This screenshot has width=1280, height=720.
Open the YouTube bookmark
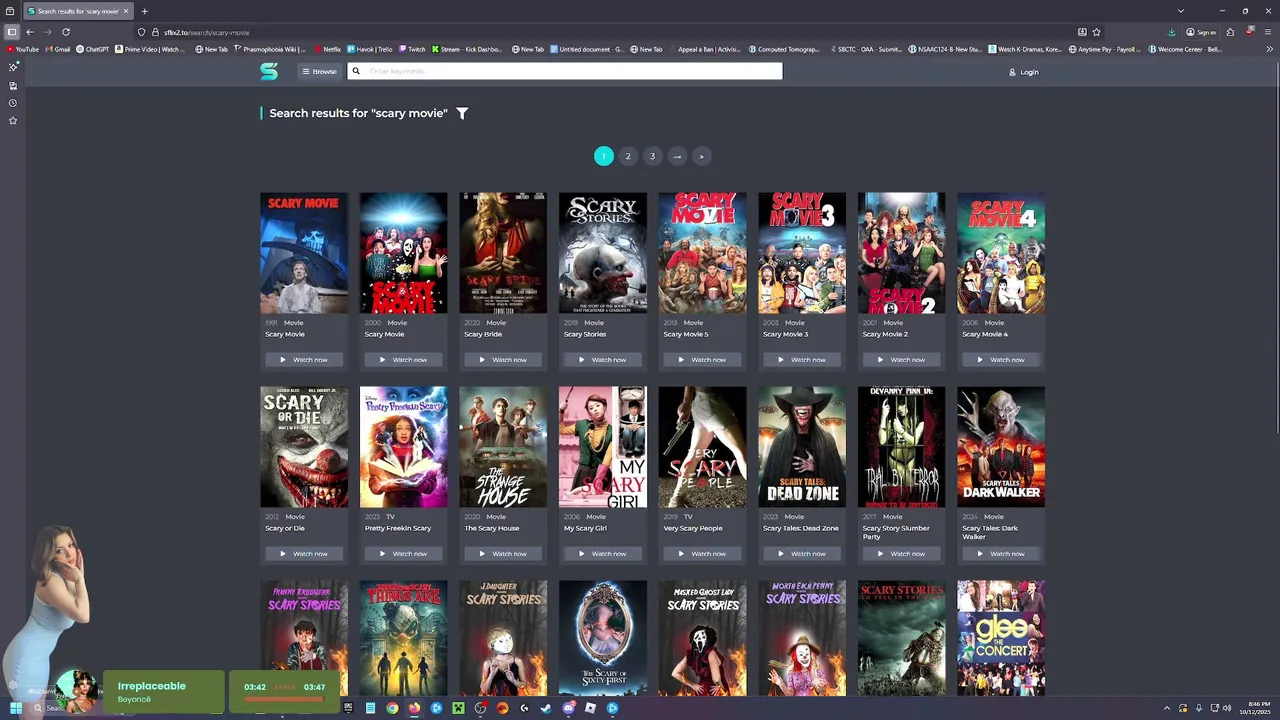click(23, 49)
